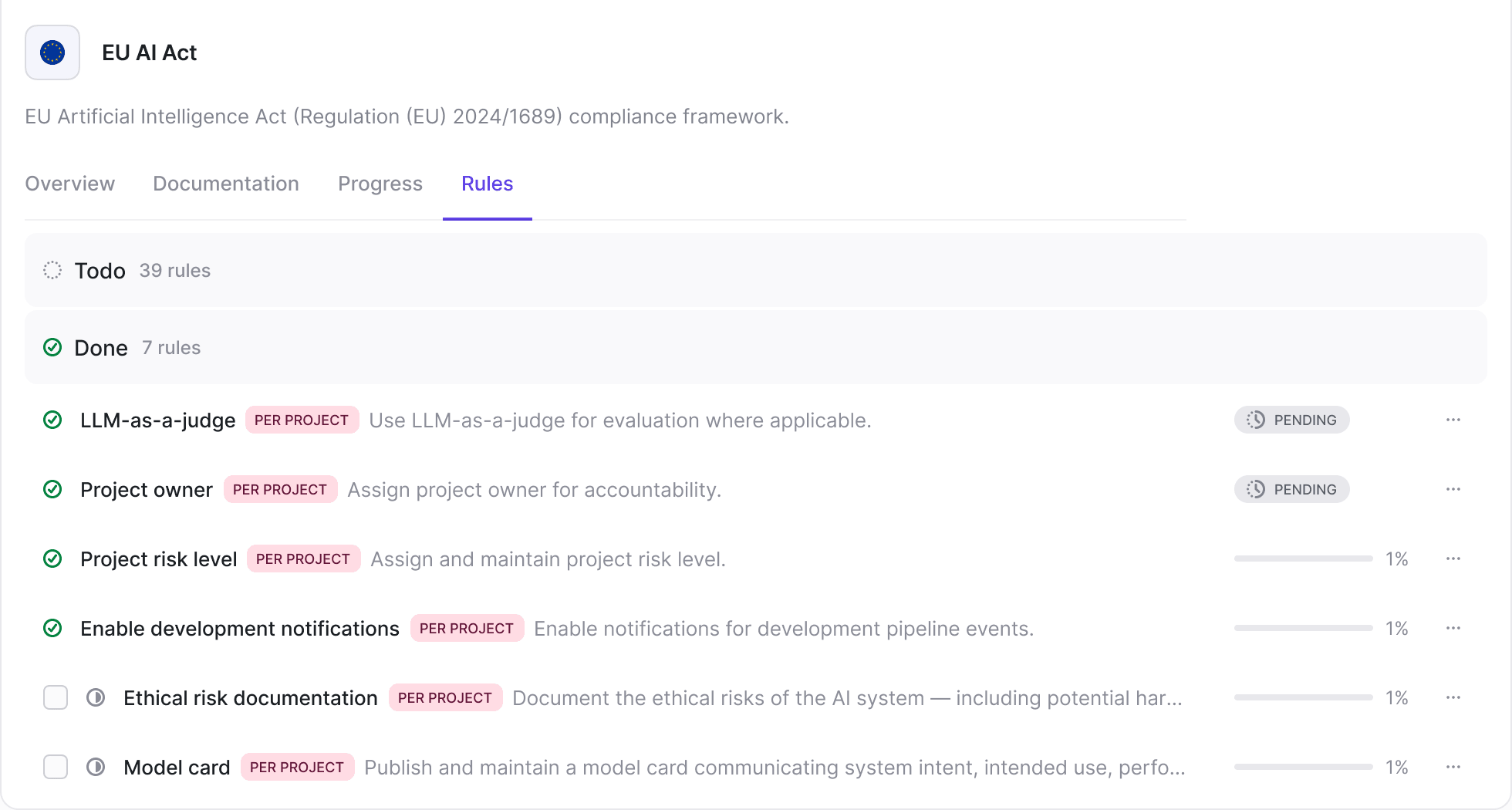This screenshot has width=1512, height=810.
Task: Expand the Todo 39 rules group
Action: point(756,270)
